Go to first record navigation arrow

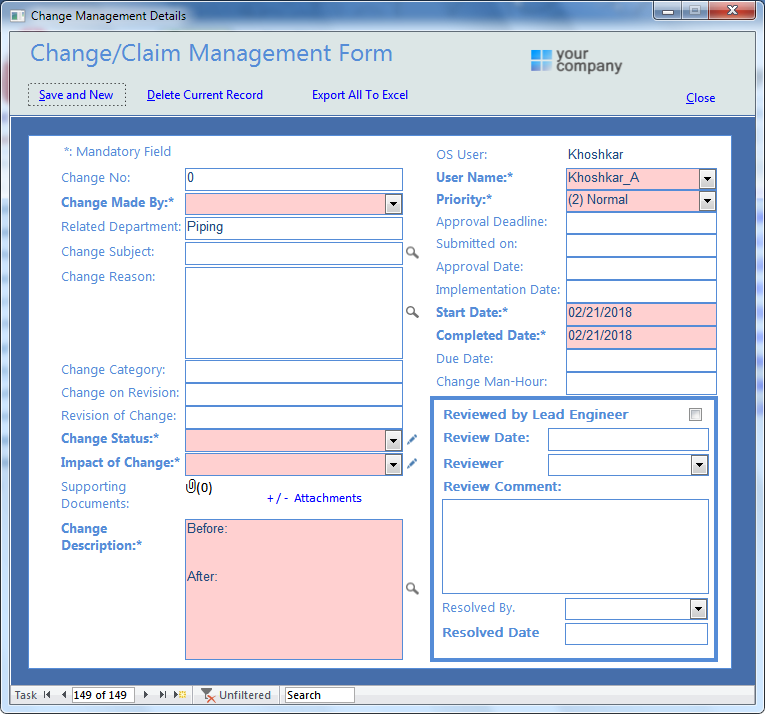(x=47, y=694)
